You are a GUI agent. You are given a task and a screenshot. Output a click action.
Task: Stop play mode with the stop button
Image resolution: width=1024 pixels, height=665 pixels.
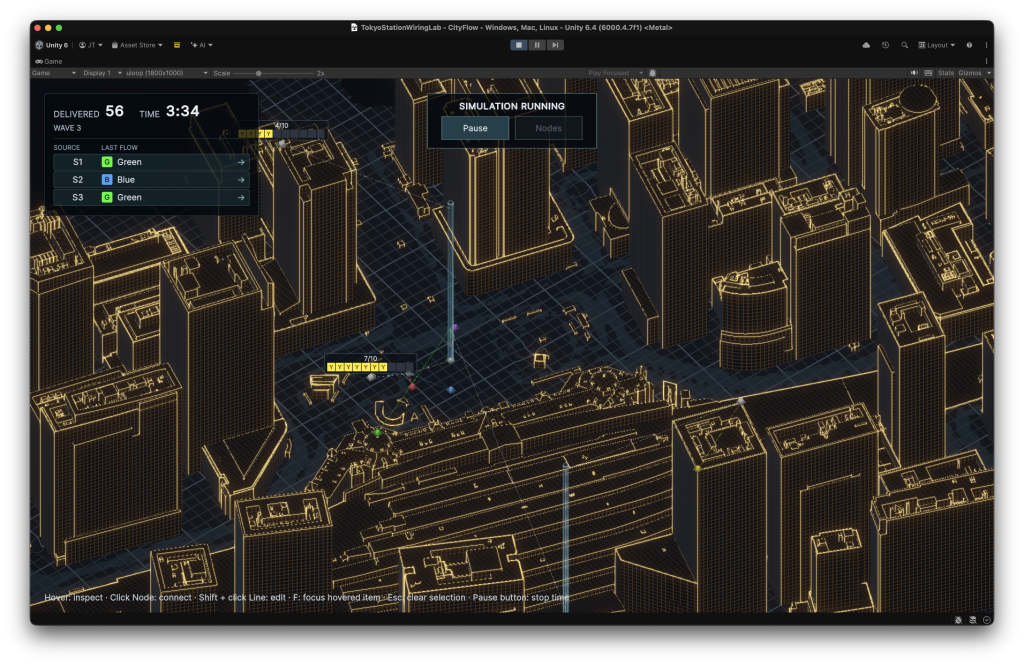pyautogui.click(x=519, y=45)
